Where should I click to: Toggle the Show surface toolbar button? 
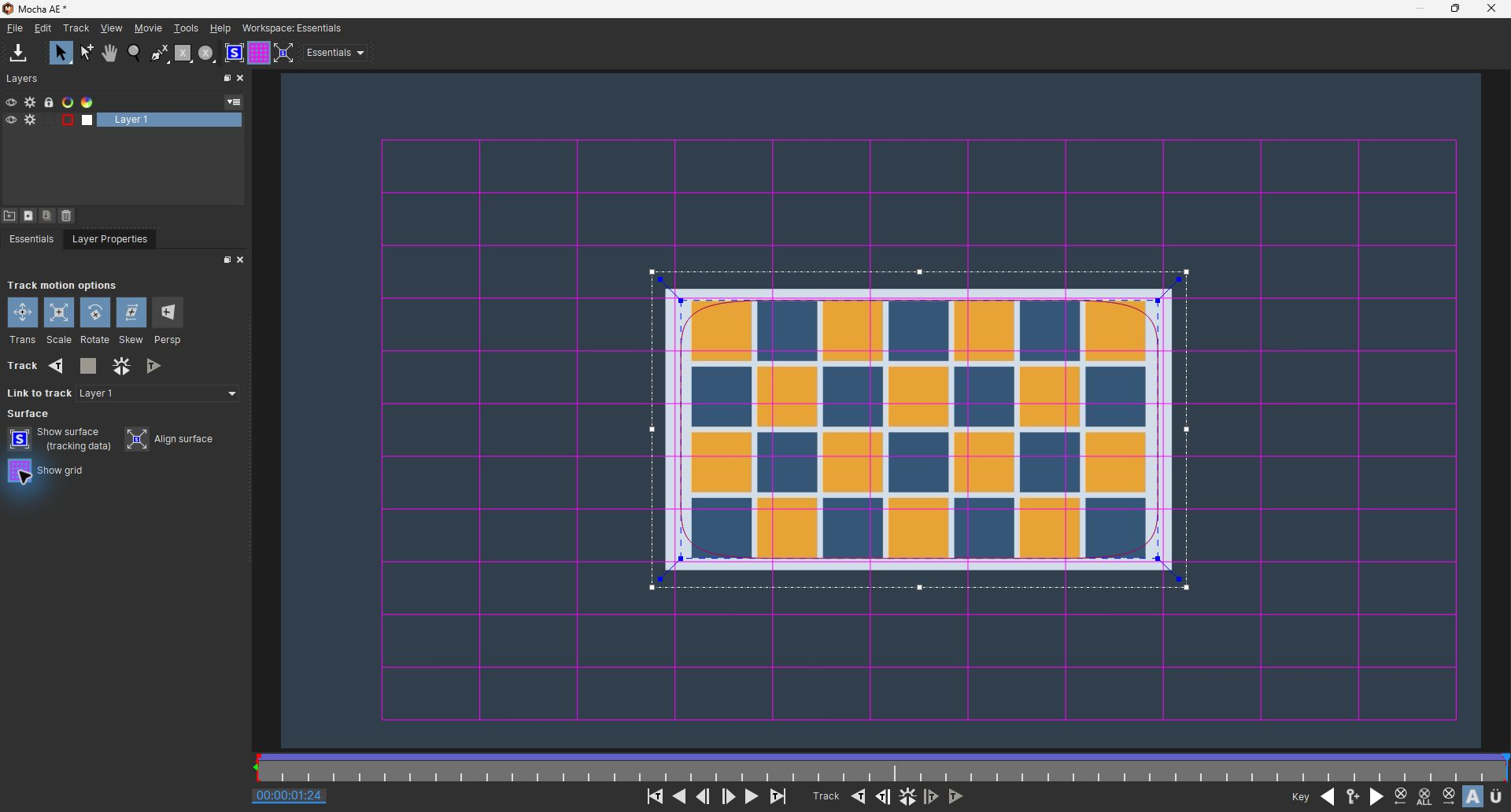pos(235,53)
